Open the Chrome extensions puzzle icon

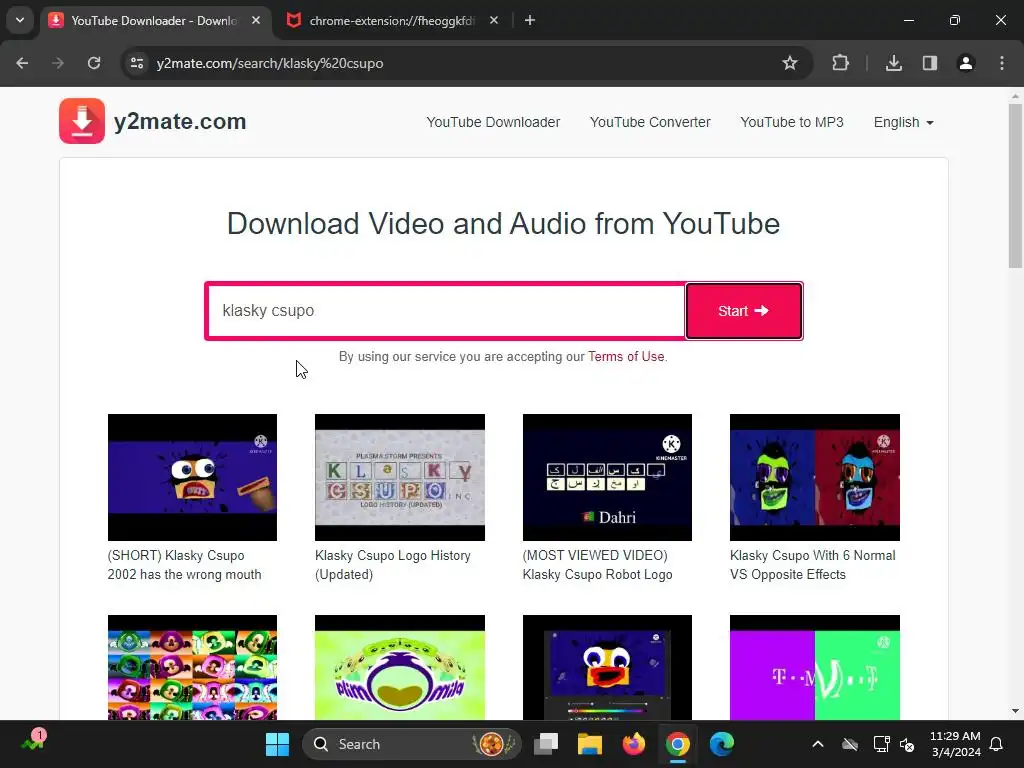coord(840,63)
